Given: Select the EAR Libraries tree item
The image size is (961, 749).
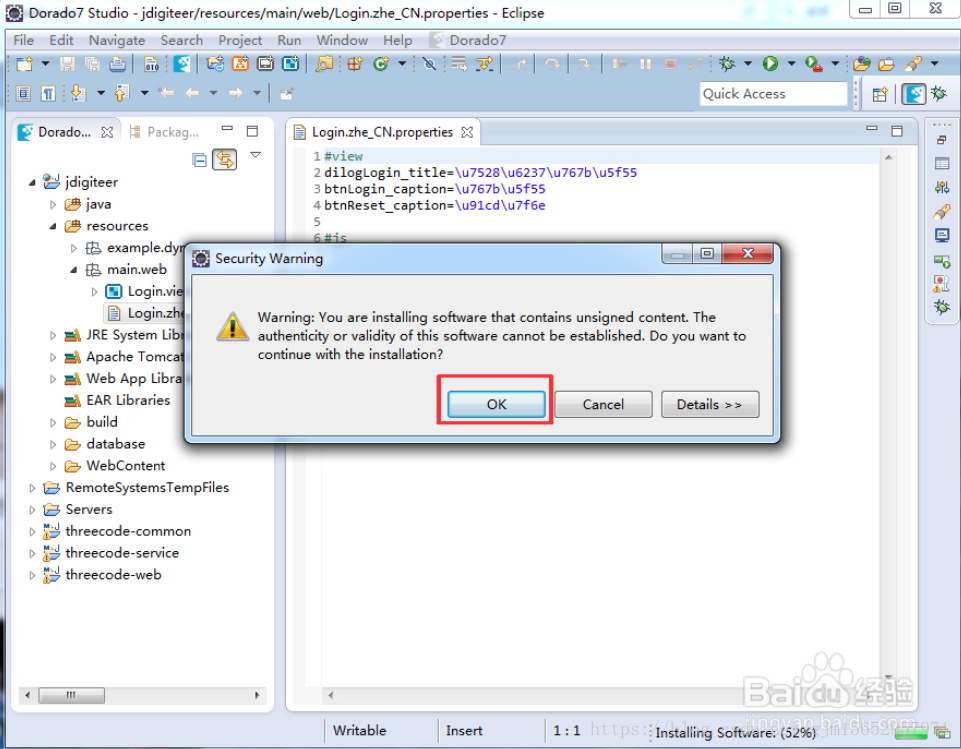Looking at the screenshot, I should click(117, 401).
